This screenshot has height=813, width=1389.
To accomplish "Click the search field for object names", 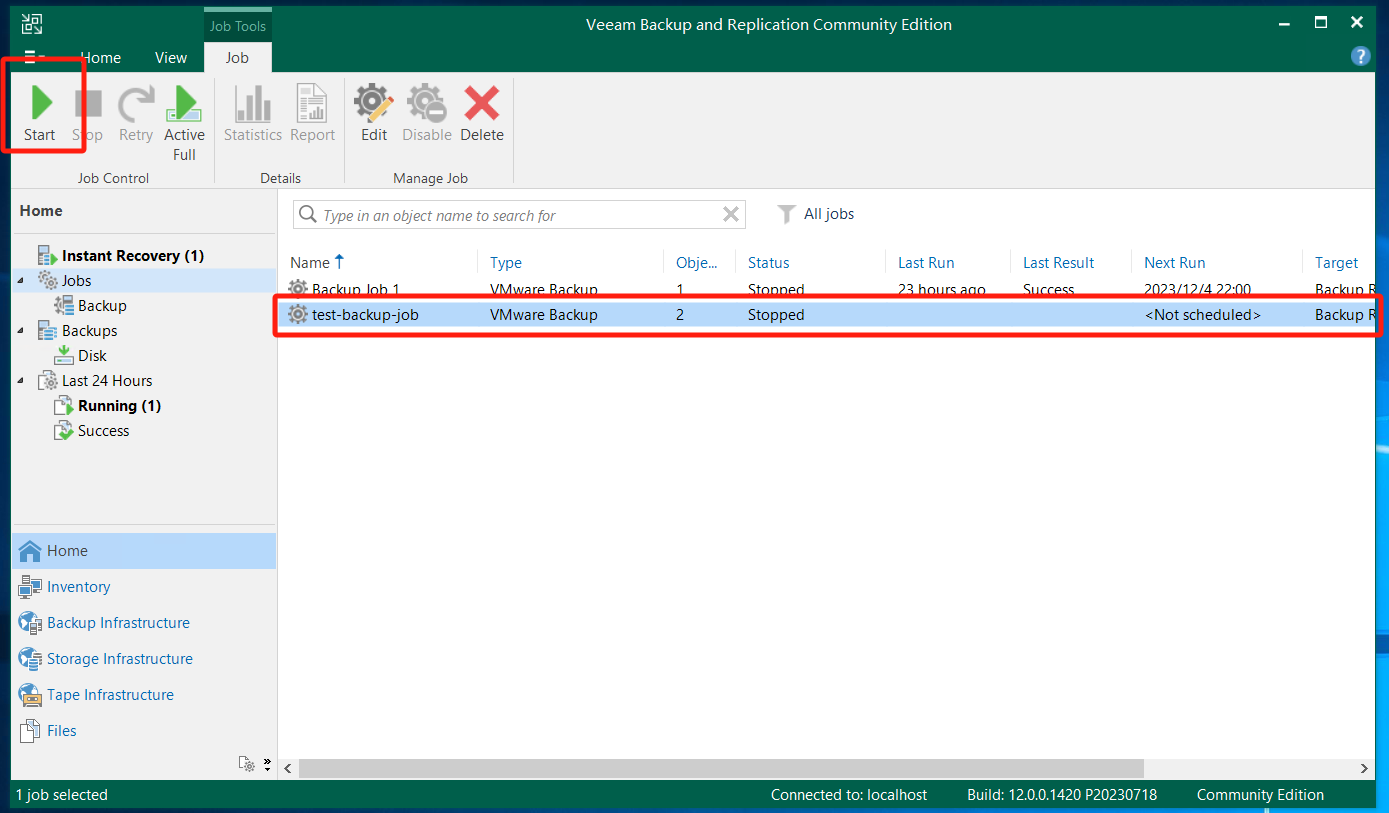I will [518, 215].
